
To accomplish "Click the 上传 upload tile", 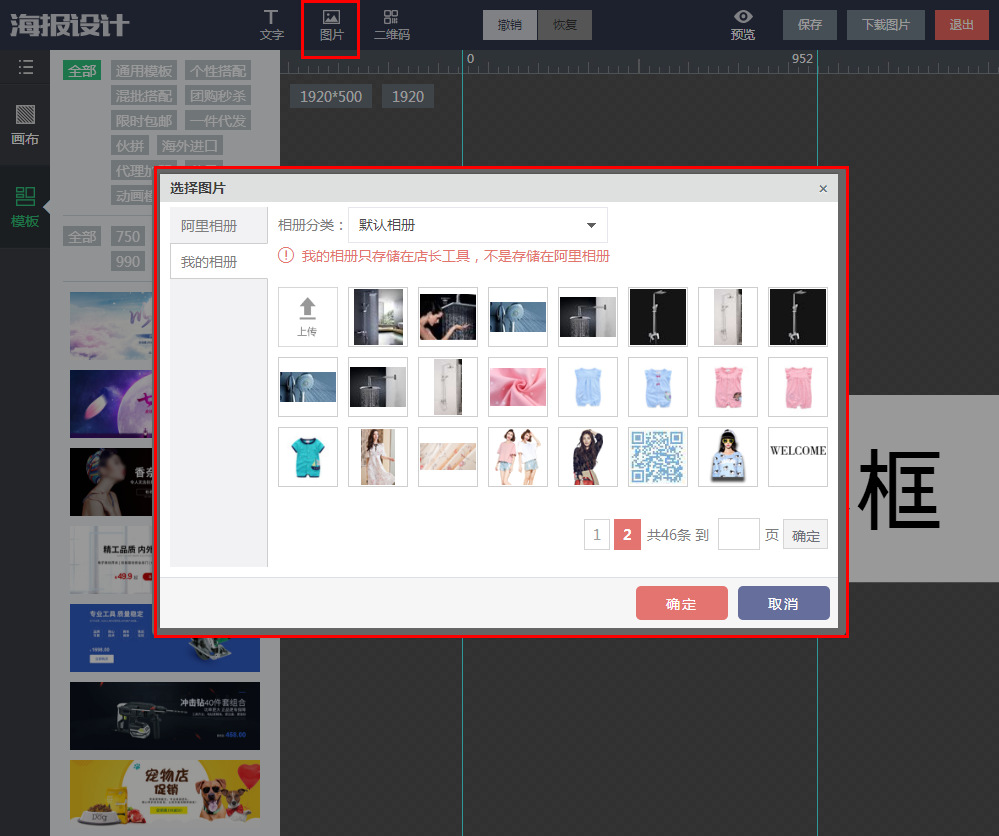I will (308, 317).
